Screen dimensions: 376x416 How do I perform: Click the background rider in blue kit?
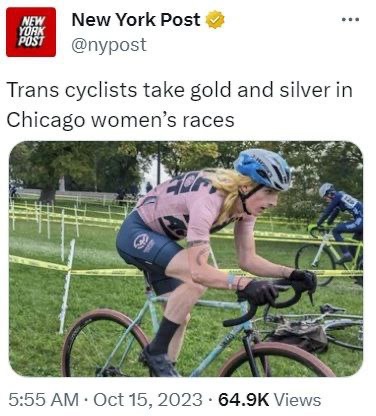pos(341,218)
